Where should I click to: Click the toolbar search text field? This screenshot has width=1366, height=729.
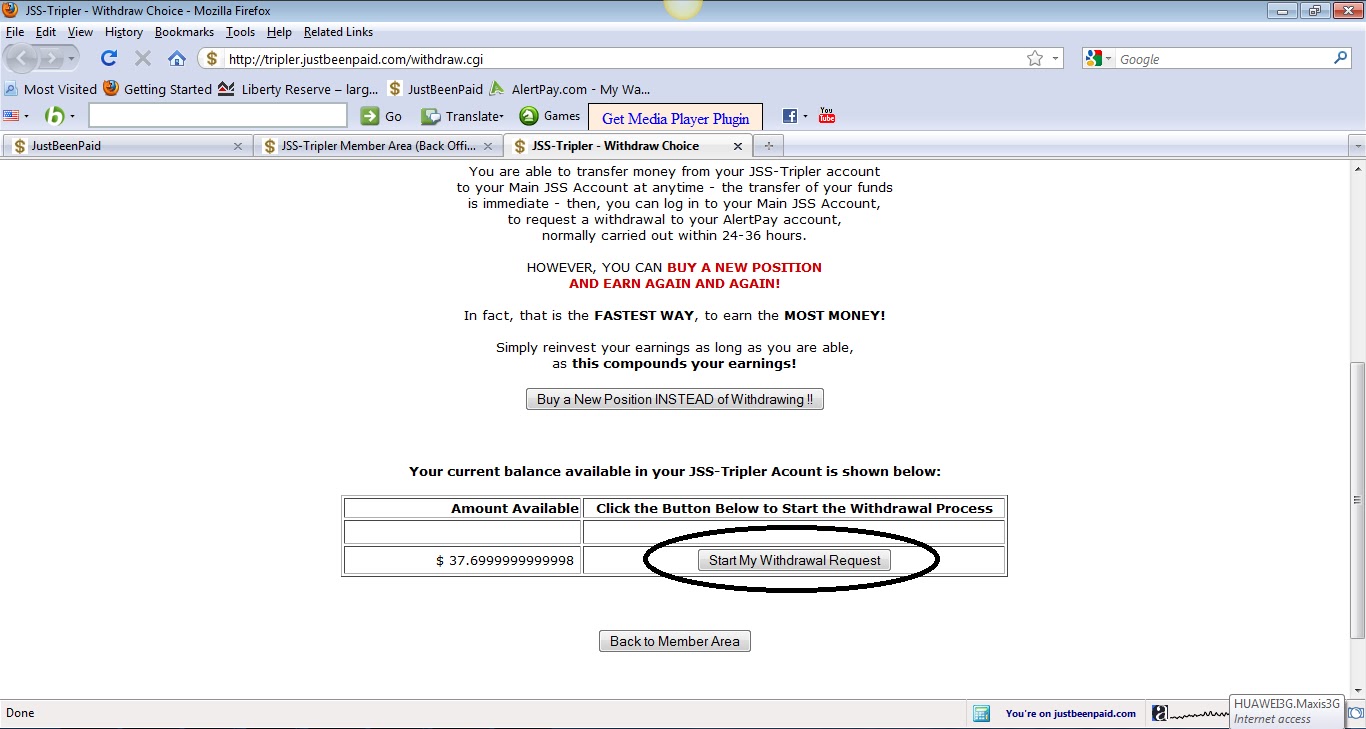coord(218,116)
